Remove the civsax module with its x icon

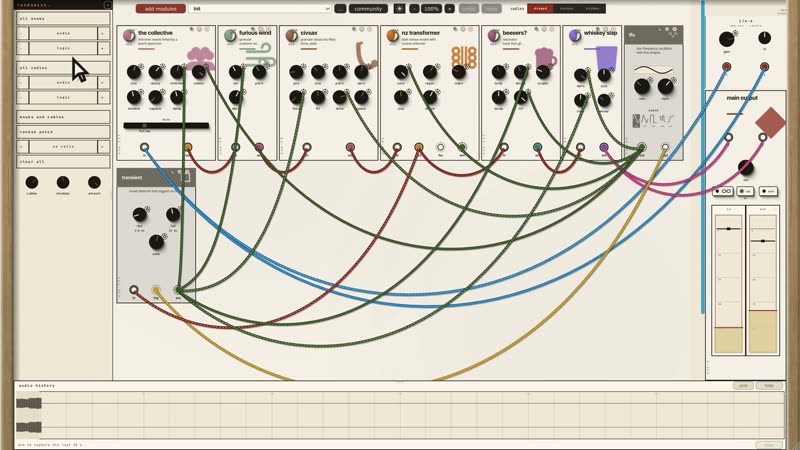(370, 30)
